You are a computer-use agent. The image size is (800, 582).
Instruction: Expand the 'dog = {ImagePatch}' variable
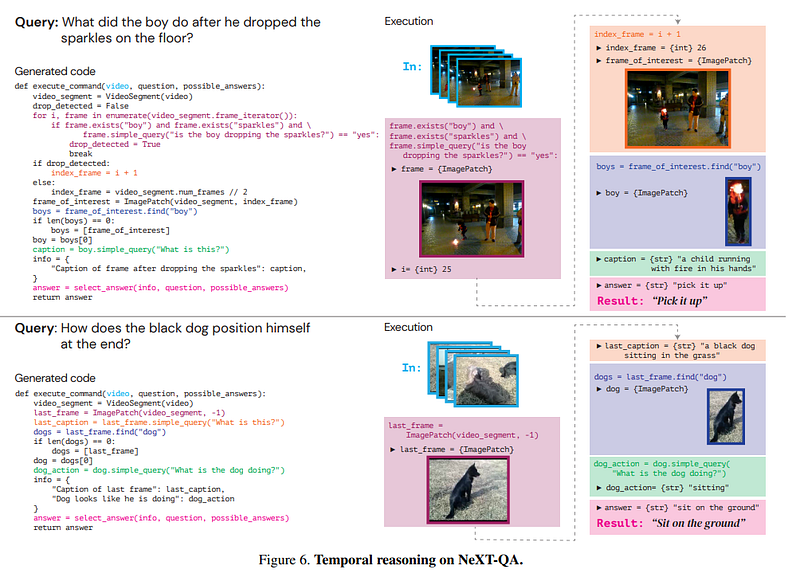598,389
